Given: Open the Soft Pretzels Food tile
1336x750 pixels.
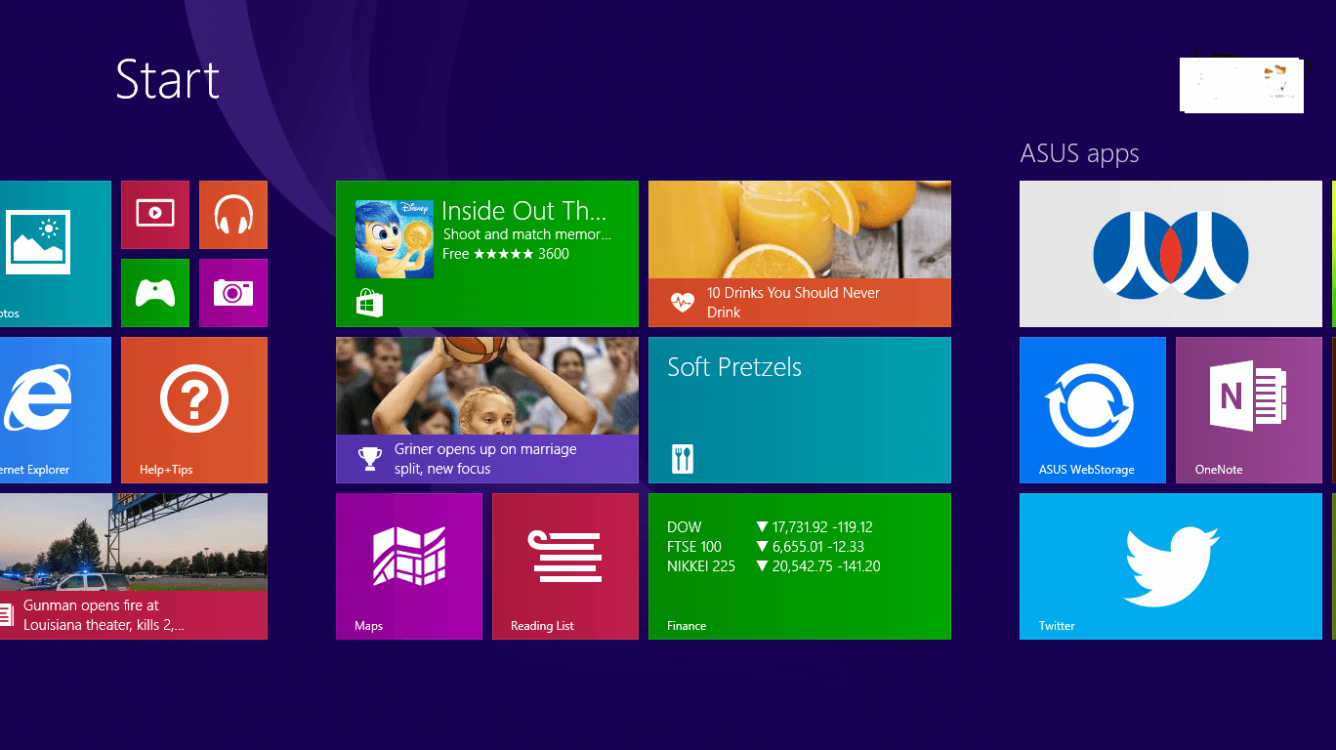Looking at the screenshot, I should (799, 410).
